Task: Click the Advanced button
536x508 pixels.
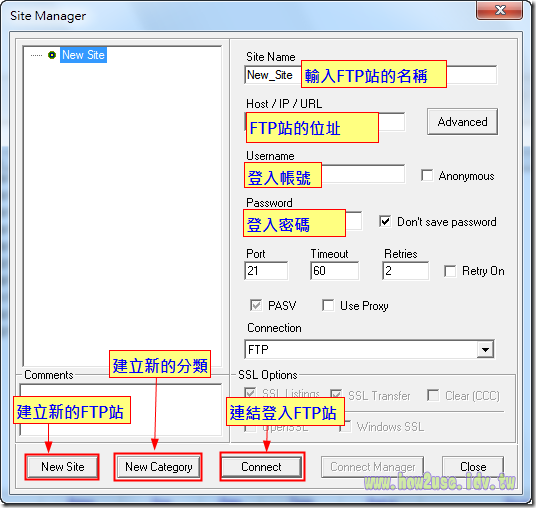Action: 462,122
